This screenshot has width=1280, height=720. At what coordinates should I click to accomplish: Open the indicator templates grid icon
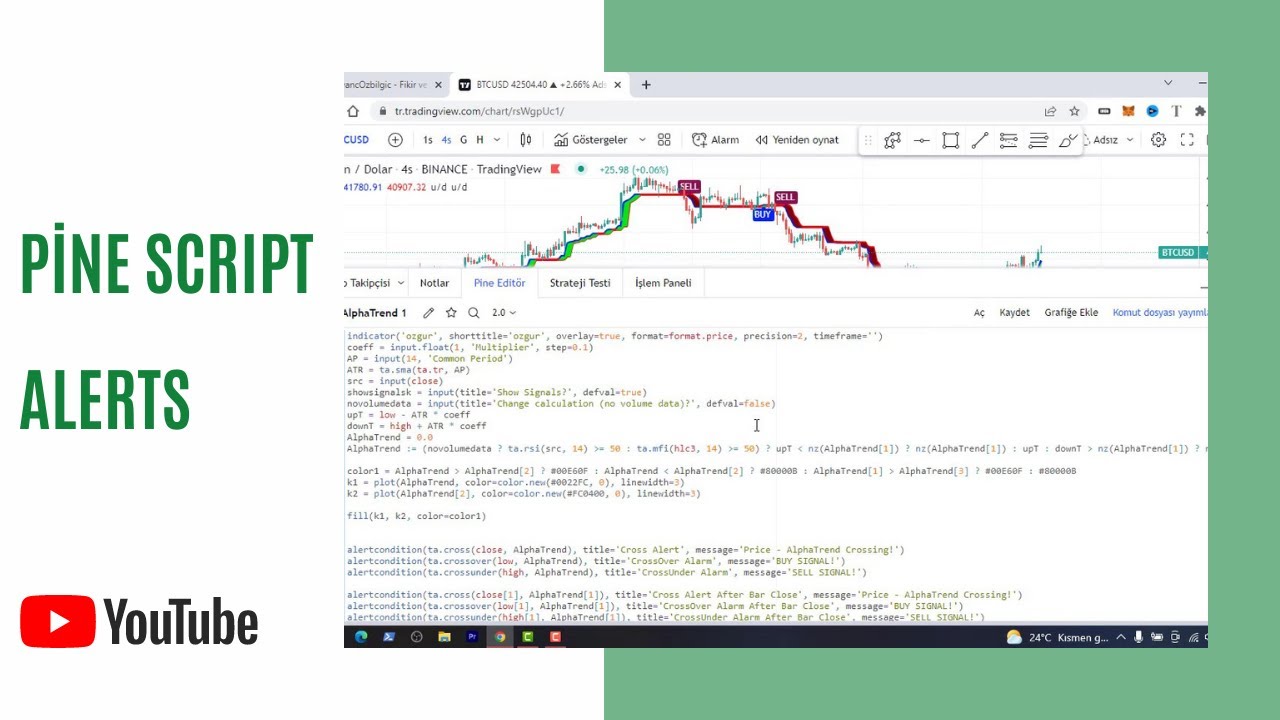point(664,140)
